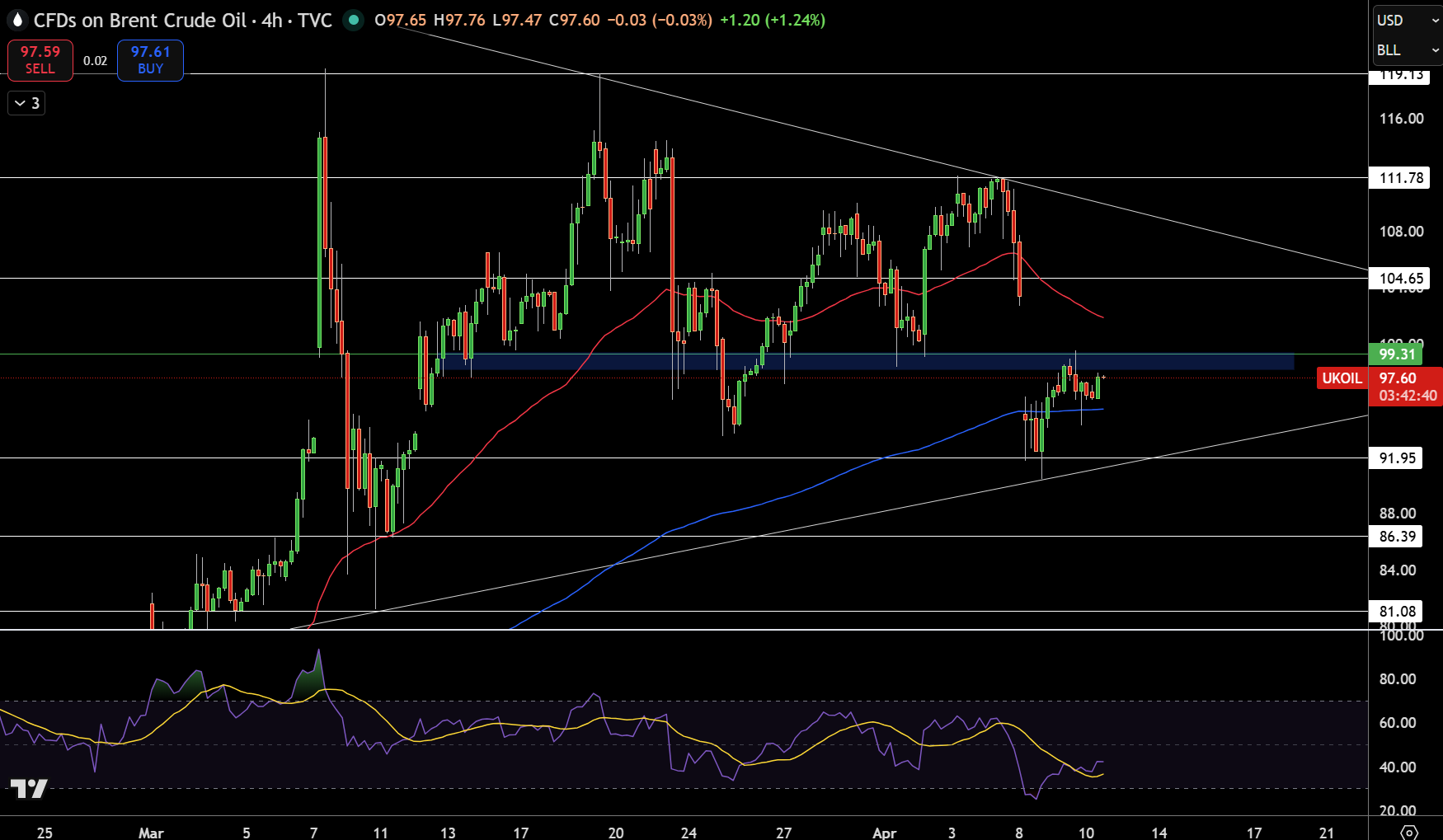Image resolution: width=1443 pixels, height=840 pixels.
Task: Click the BUY 97.61 button
Action: pos(150,60)
